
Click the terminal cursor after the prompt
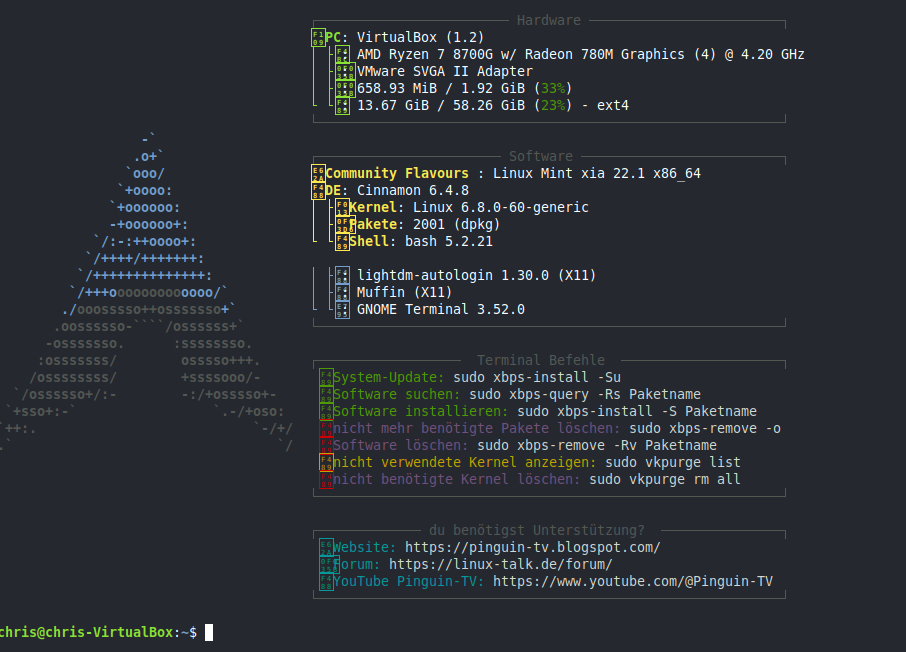tap(208, 632)
